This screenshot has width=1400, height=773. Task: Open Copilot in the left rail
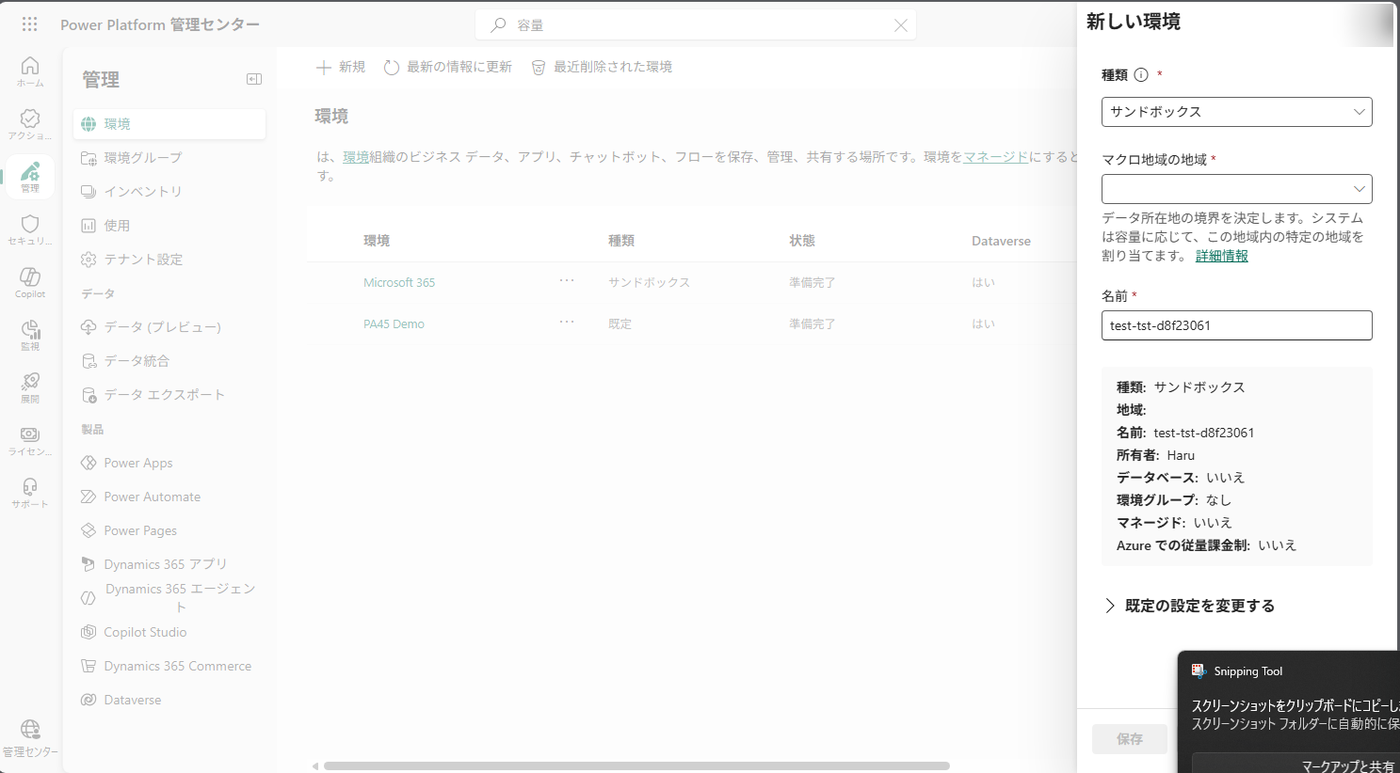click(x=30, y=283)
